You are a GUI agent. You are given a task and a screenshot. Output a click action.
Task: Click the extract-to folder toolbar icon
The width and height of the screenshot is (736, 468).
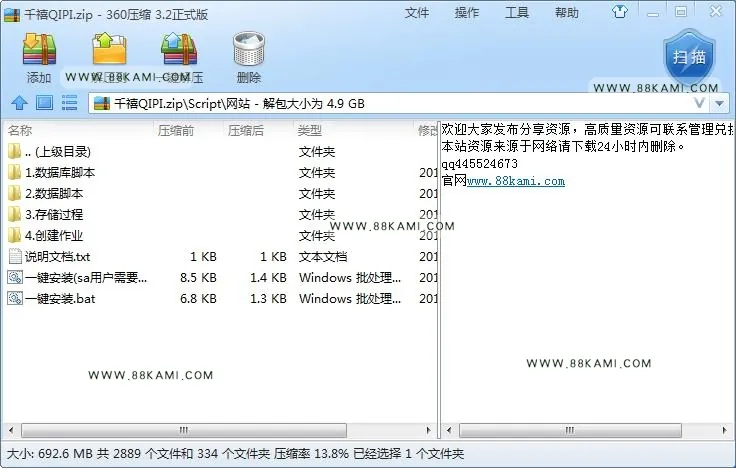tap(109, 48)
